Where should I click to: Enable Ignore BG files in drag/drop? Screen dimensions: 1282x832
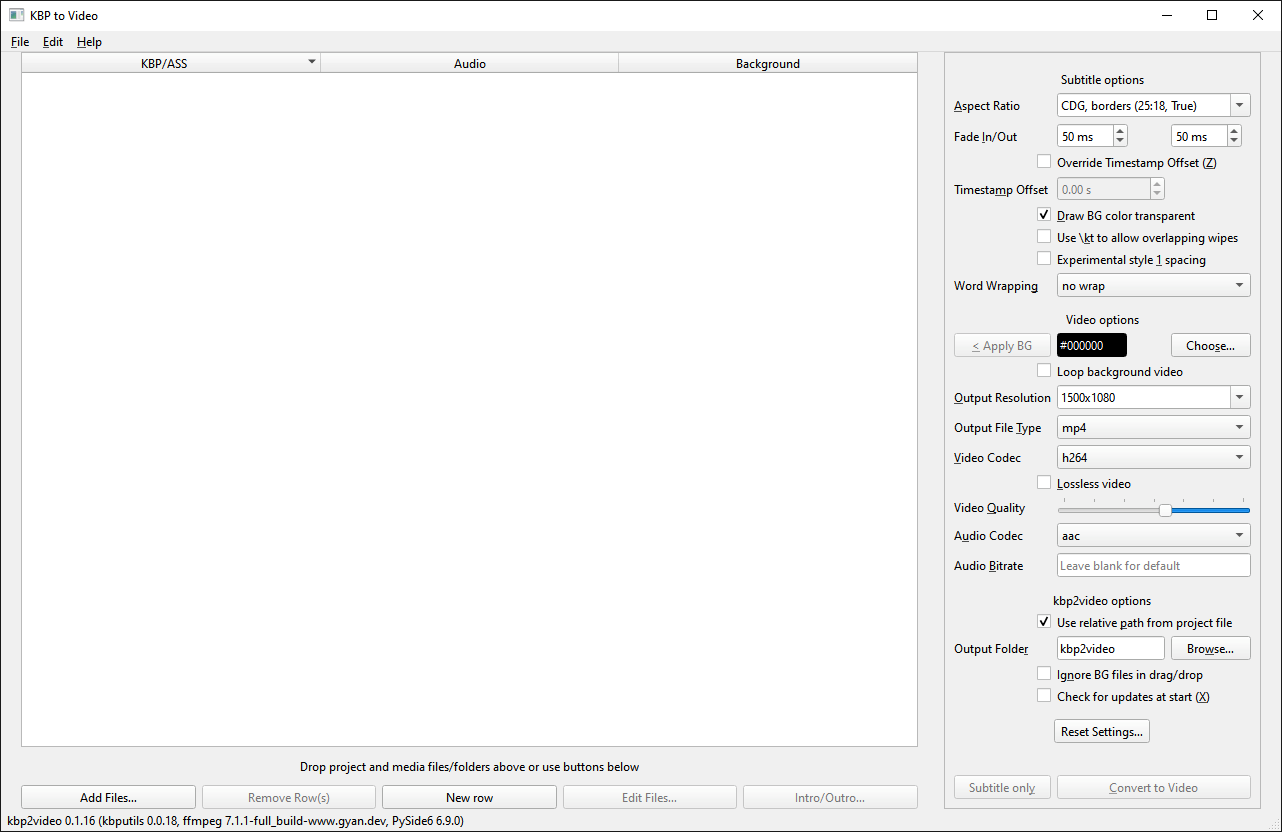[1044, 674]
